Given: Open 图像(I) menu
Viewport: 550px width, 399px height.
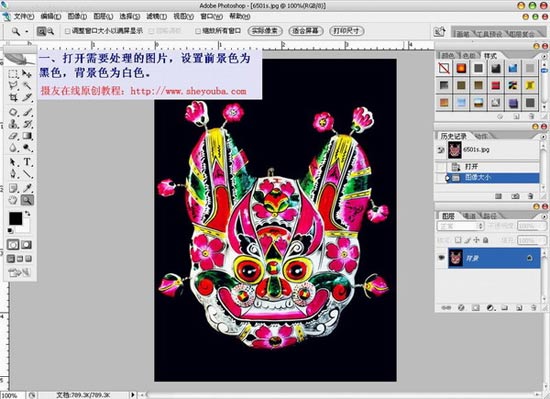Looking at the screenshot, I should tap(77, 16).
